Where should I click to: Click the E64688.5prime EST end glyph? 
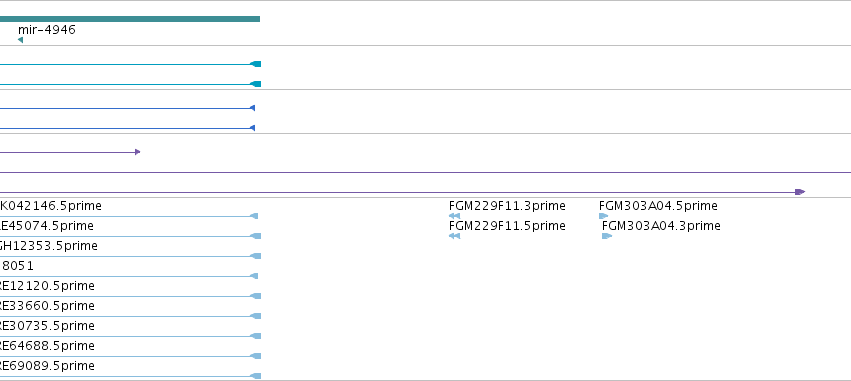256,356
